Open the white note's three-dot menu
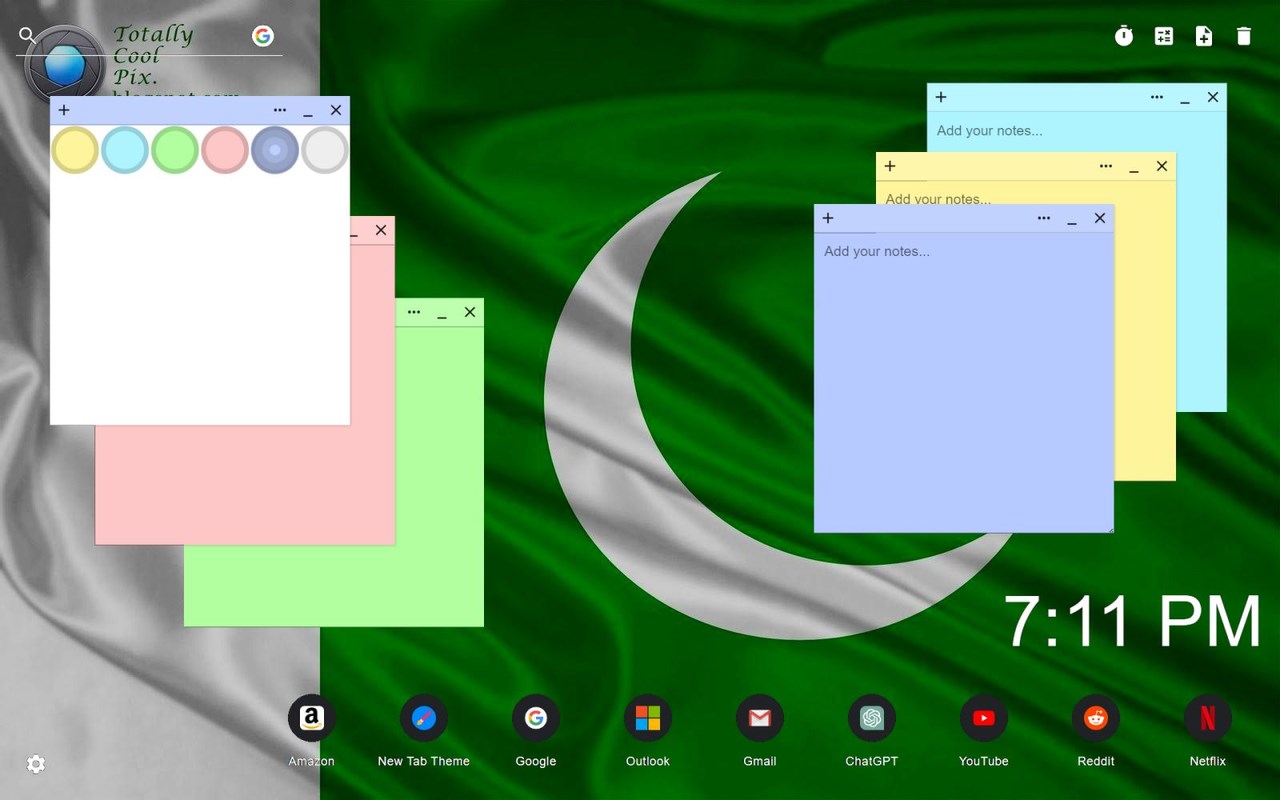The image size is (1280, 800). point(280,110)
